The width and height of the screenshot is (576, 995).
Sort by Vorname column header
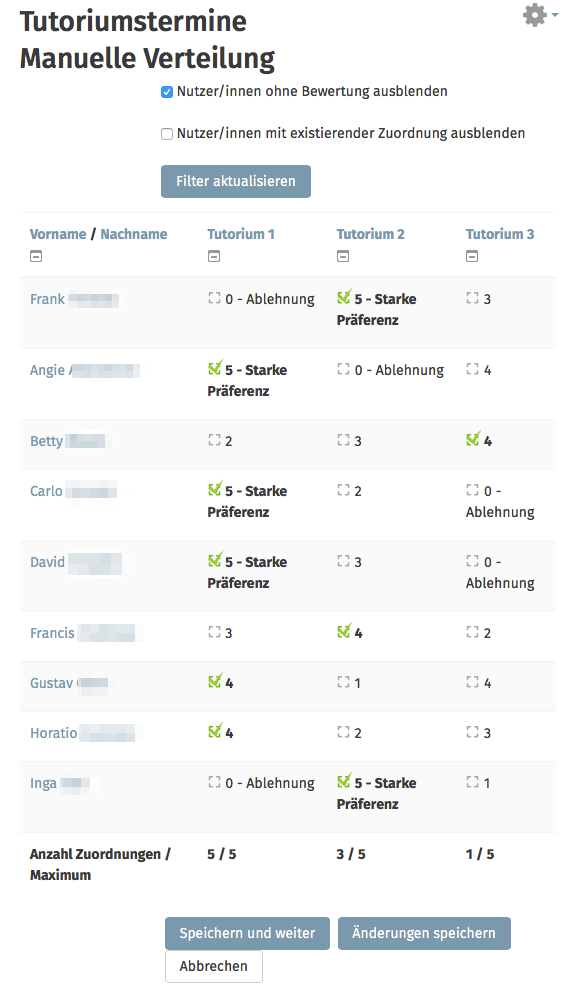tap(58, 234)
